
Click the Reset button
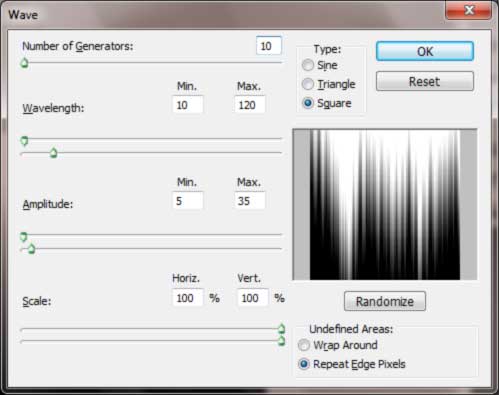click(425, 81)
